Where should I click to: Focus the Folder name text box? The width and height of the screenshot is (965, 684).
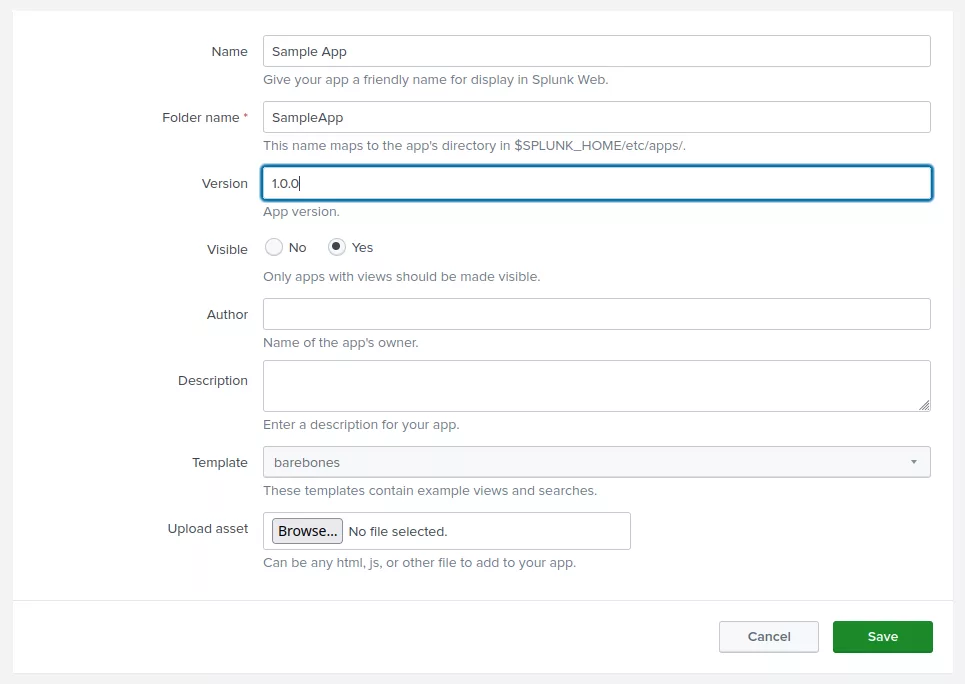[596, 117]
